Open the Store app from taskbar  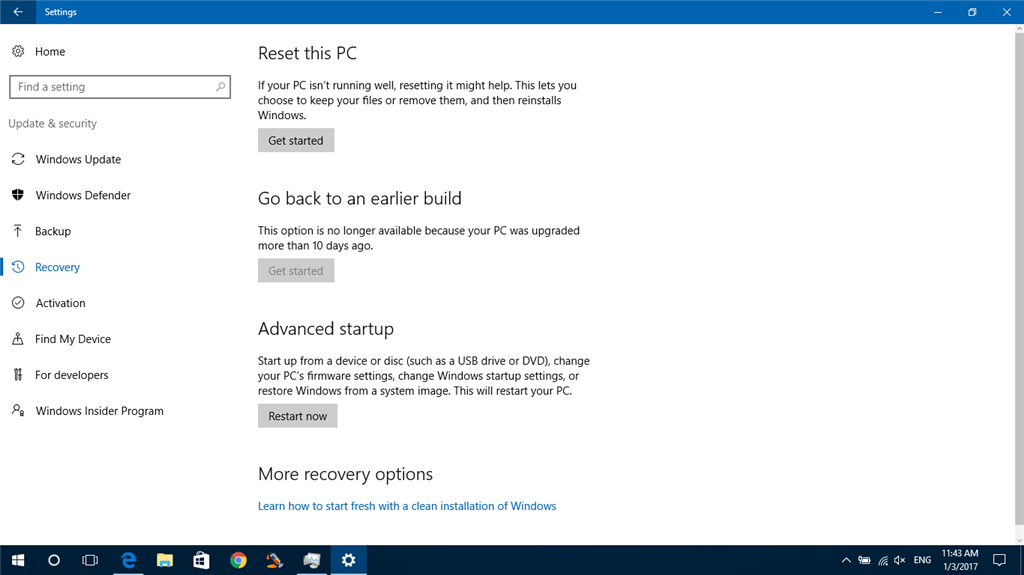point(201,560)
